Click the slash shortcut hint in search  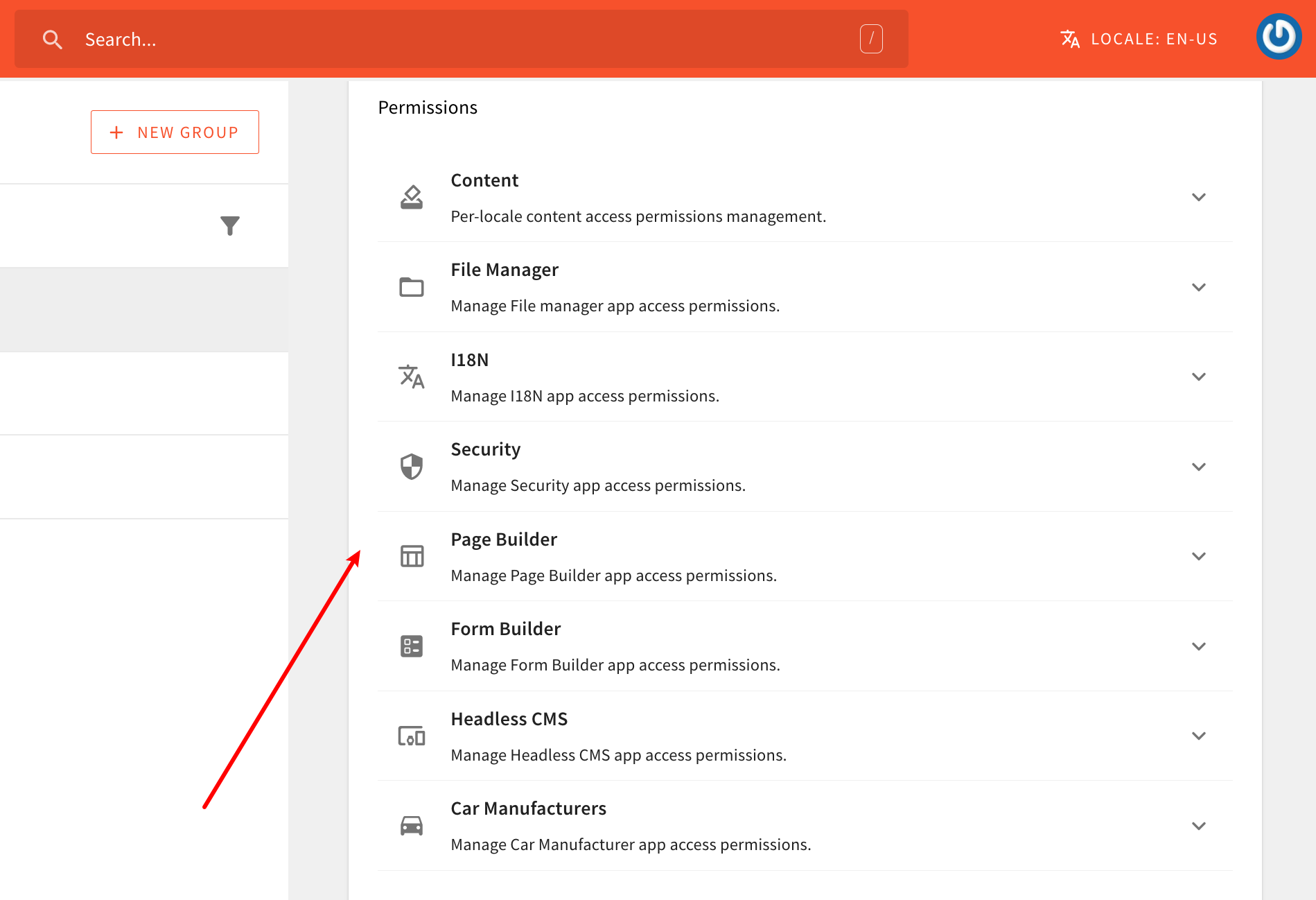point(871,39)
